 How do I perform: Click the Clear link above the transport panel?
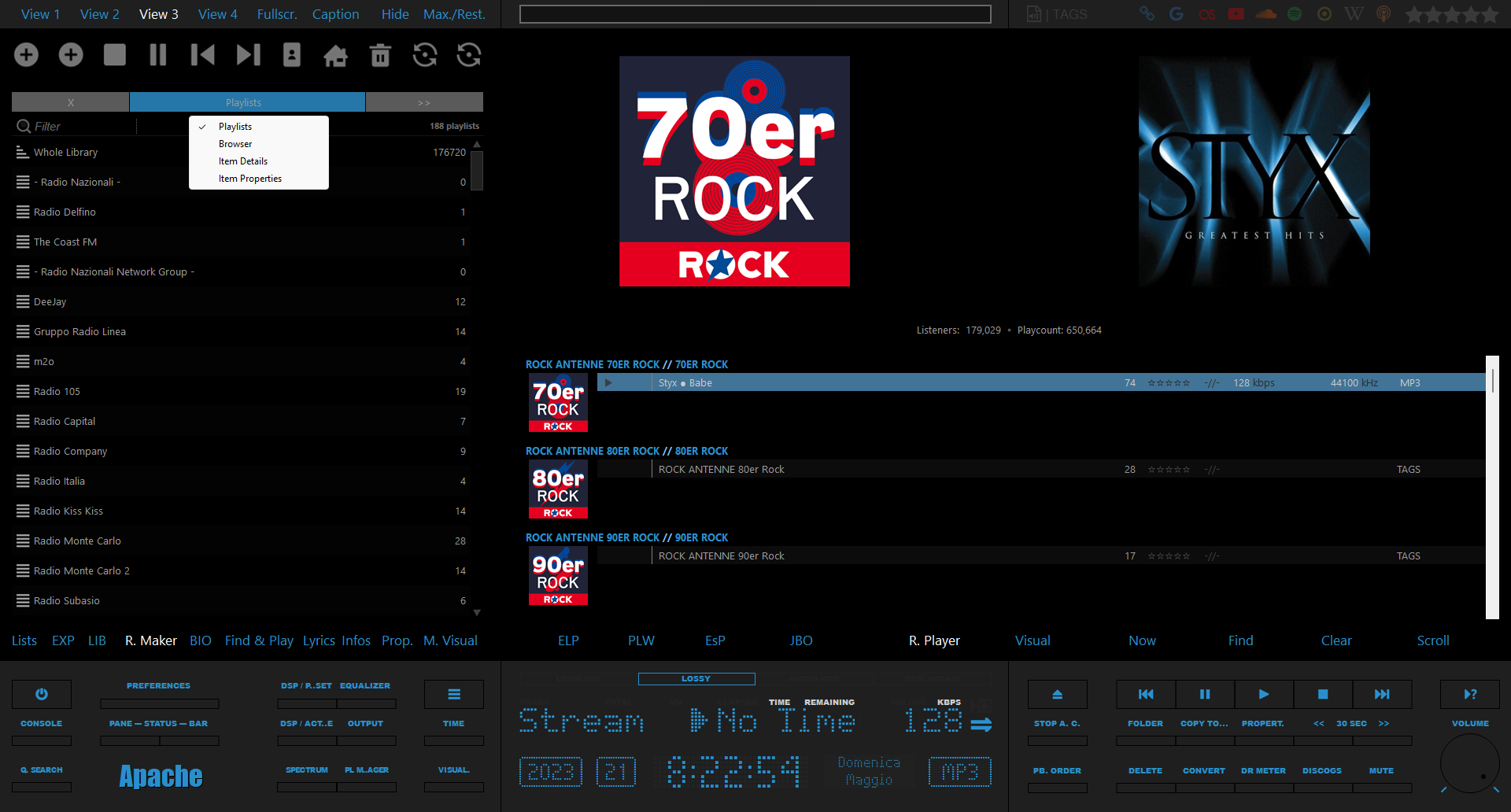(x=1336, y=640)
